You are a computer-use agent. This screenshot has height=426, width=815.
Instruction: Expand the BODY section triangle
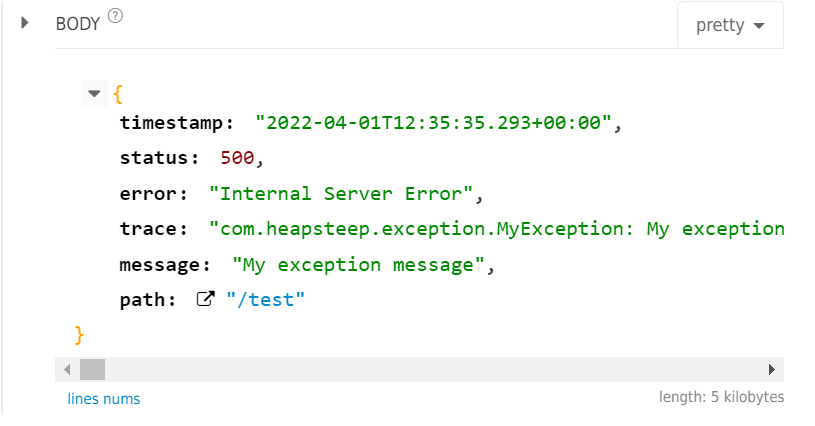[24, 23]
